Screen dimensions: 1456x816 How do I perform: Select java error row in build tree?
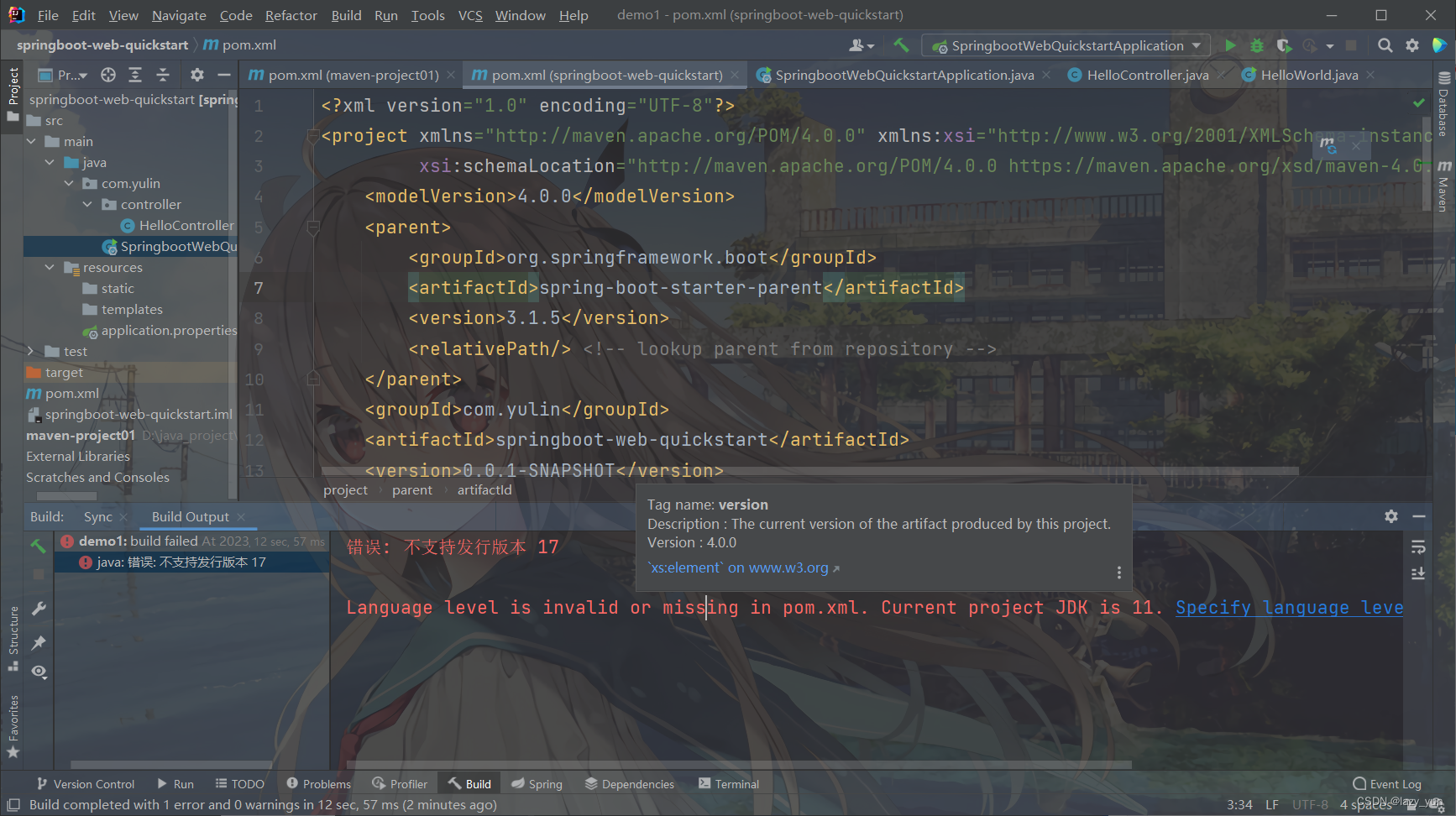point(191,562)
